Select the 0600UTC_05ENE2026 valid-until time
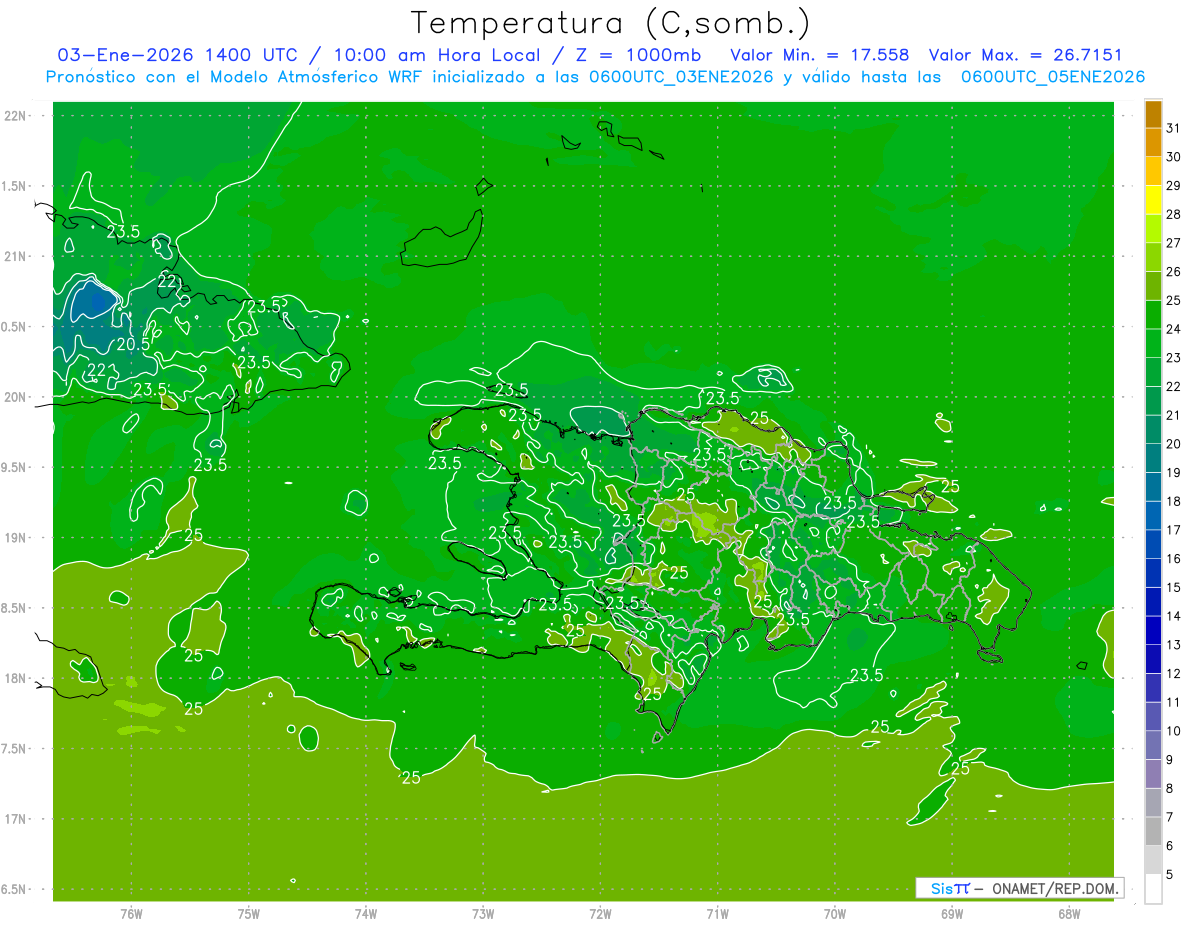Viewport: 1200px width, 927px height. tap(1053, 77)
